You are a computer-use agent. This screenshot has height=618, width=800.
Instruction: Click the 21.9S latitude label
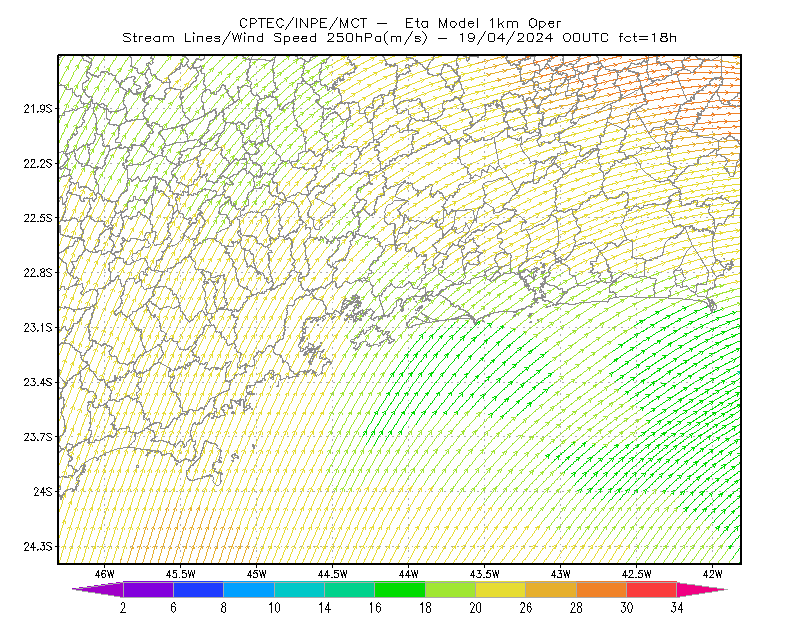38,108
